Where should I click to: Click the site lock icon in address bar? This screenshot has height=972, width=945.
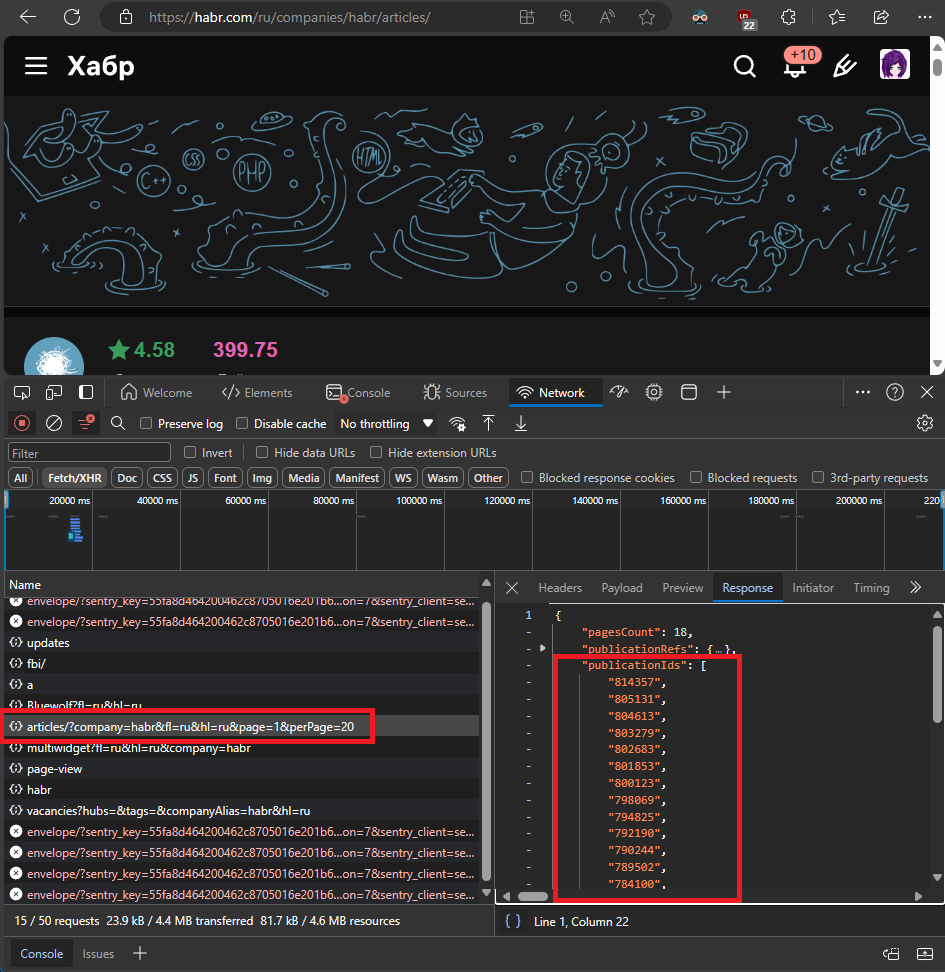click(126, 17)
